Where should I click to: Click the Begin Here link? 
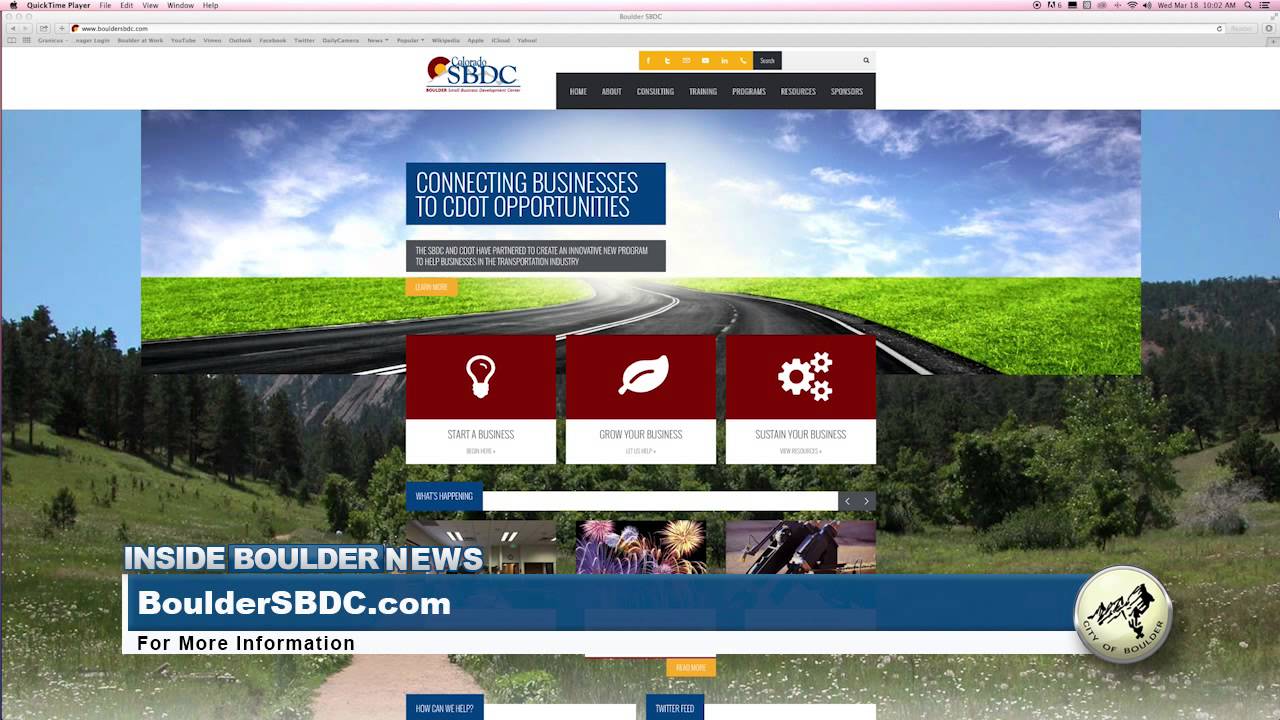(481, 451)
